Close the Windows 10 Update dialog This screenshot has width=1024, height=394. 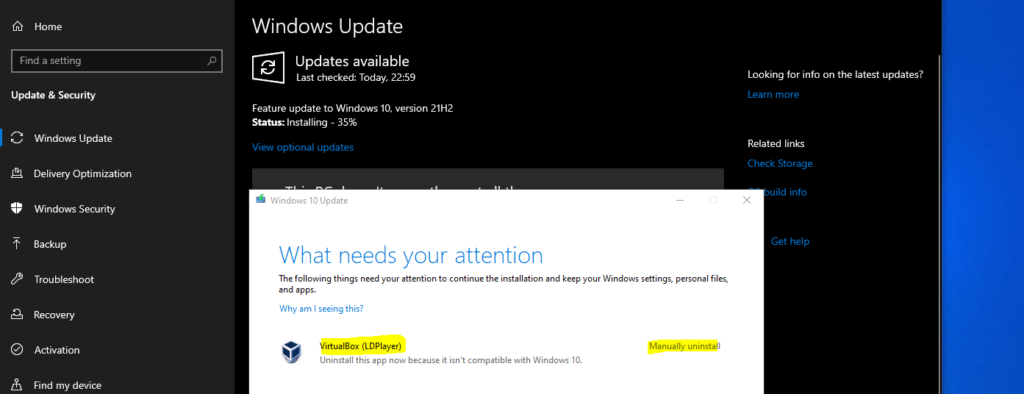coord(746,201)
